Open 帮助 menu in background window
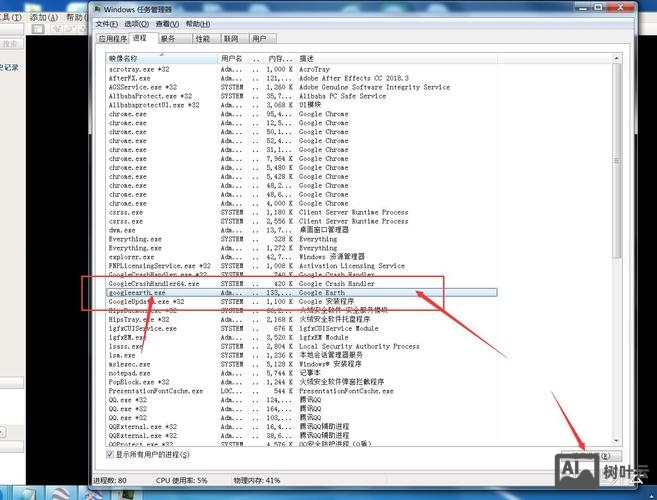The image size is (657, 500). 74,17
